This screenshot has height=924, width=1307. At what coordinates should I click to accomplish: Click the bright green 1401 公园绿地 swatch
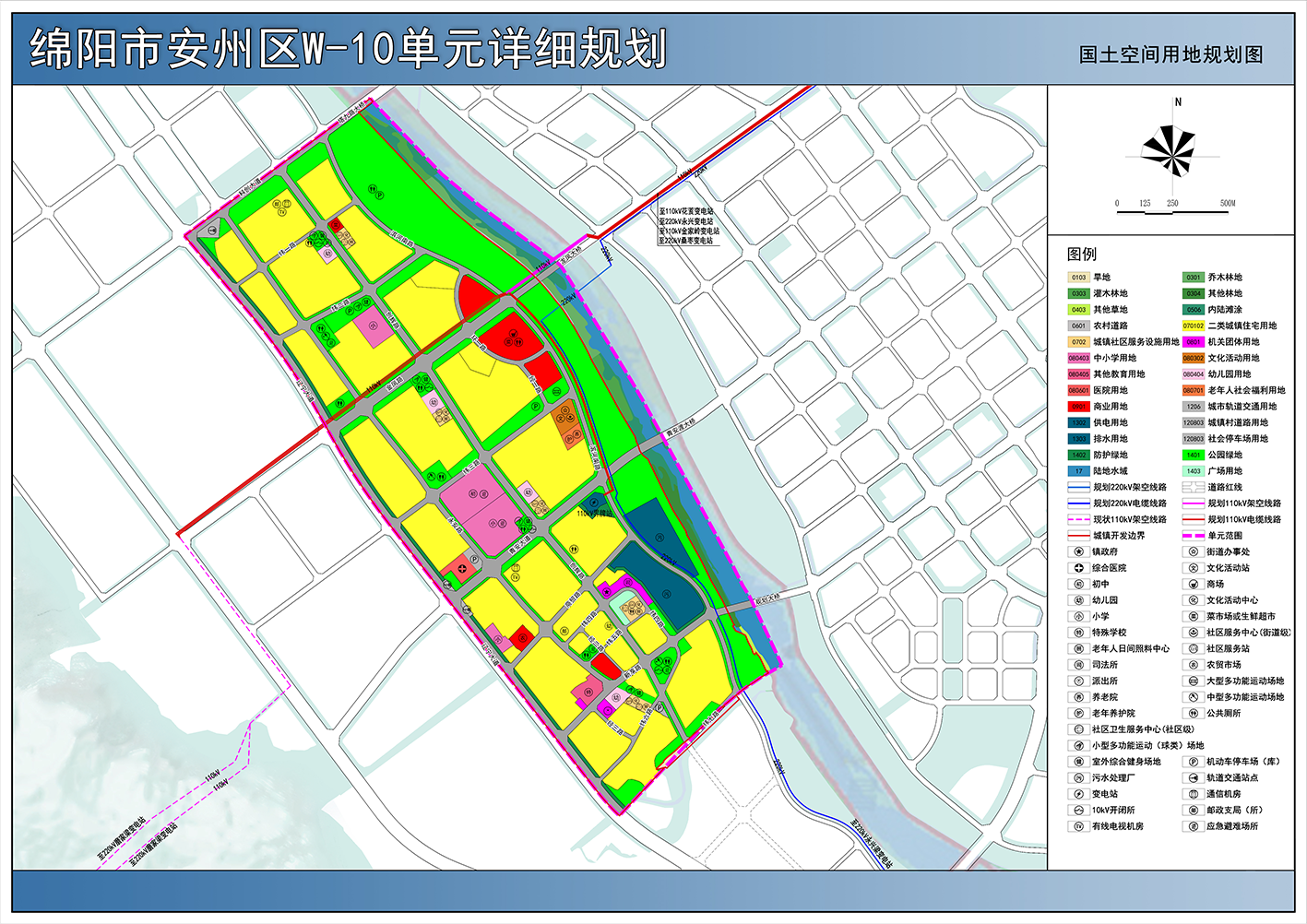[x=1193, y=455]
